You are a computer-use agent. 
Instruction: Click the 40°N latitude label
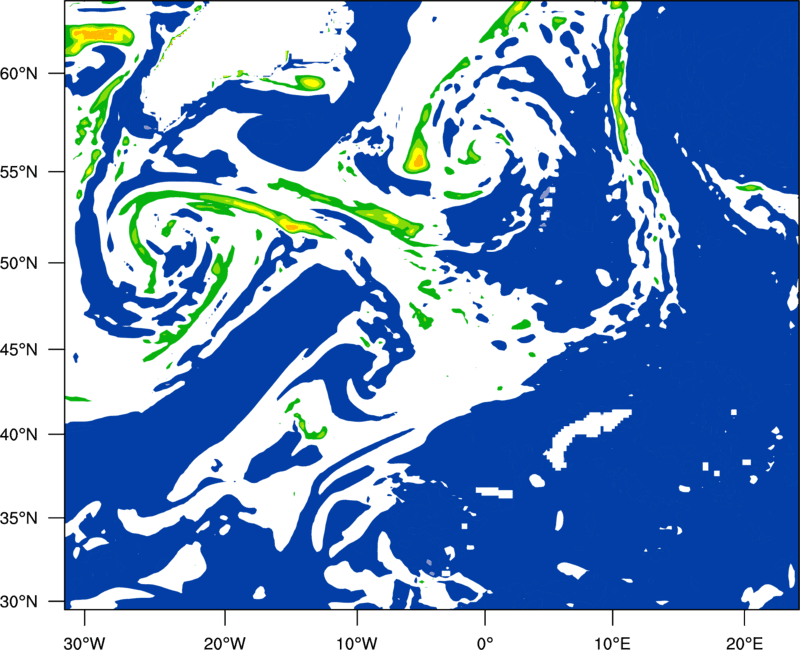(19, 435)
